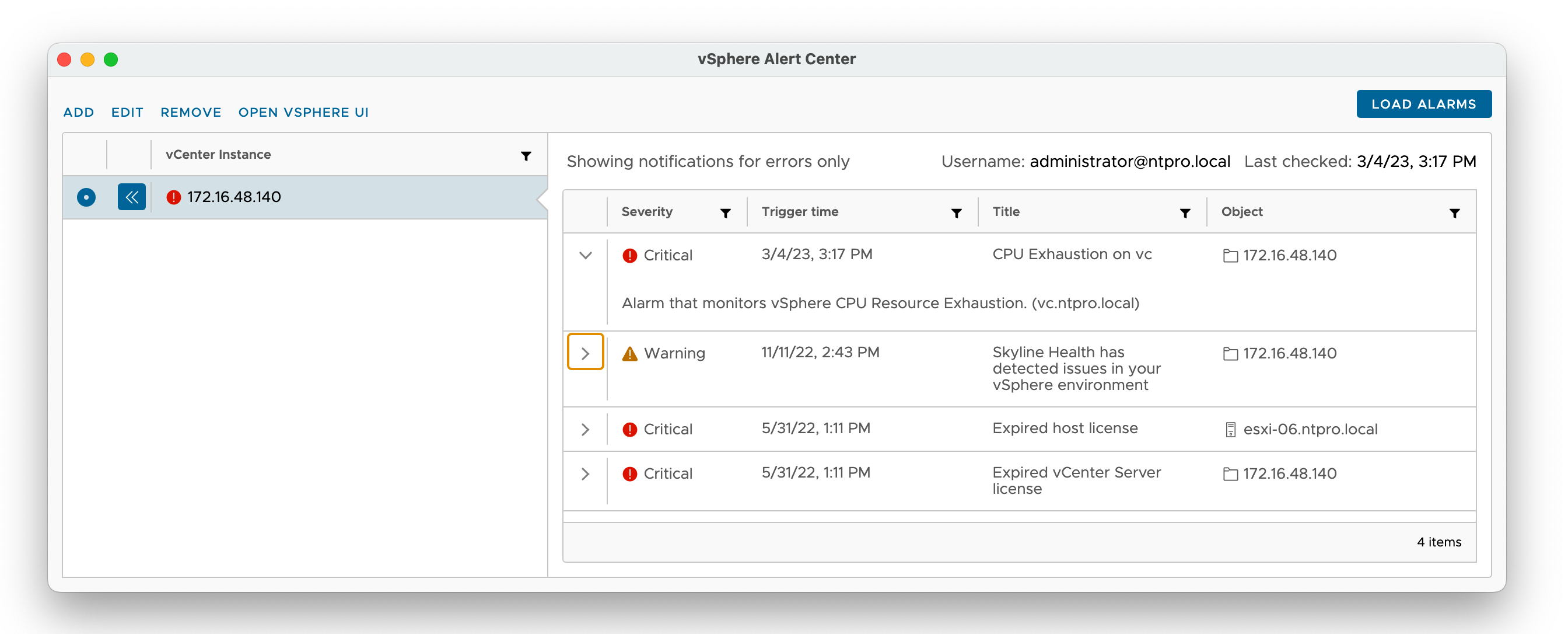
Task: Click the folder icon on CPU Exhaustion row
Action: pyautogui.click(x=1230, y=256)
